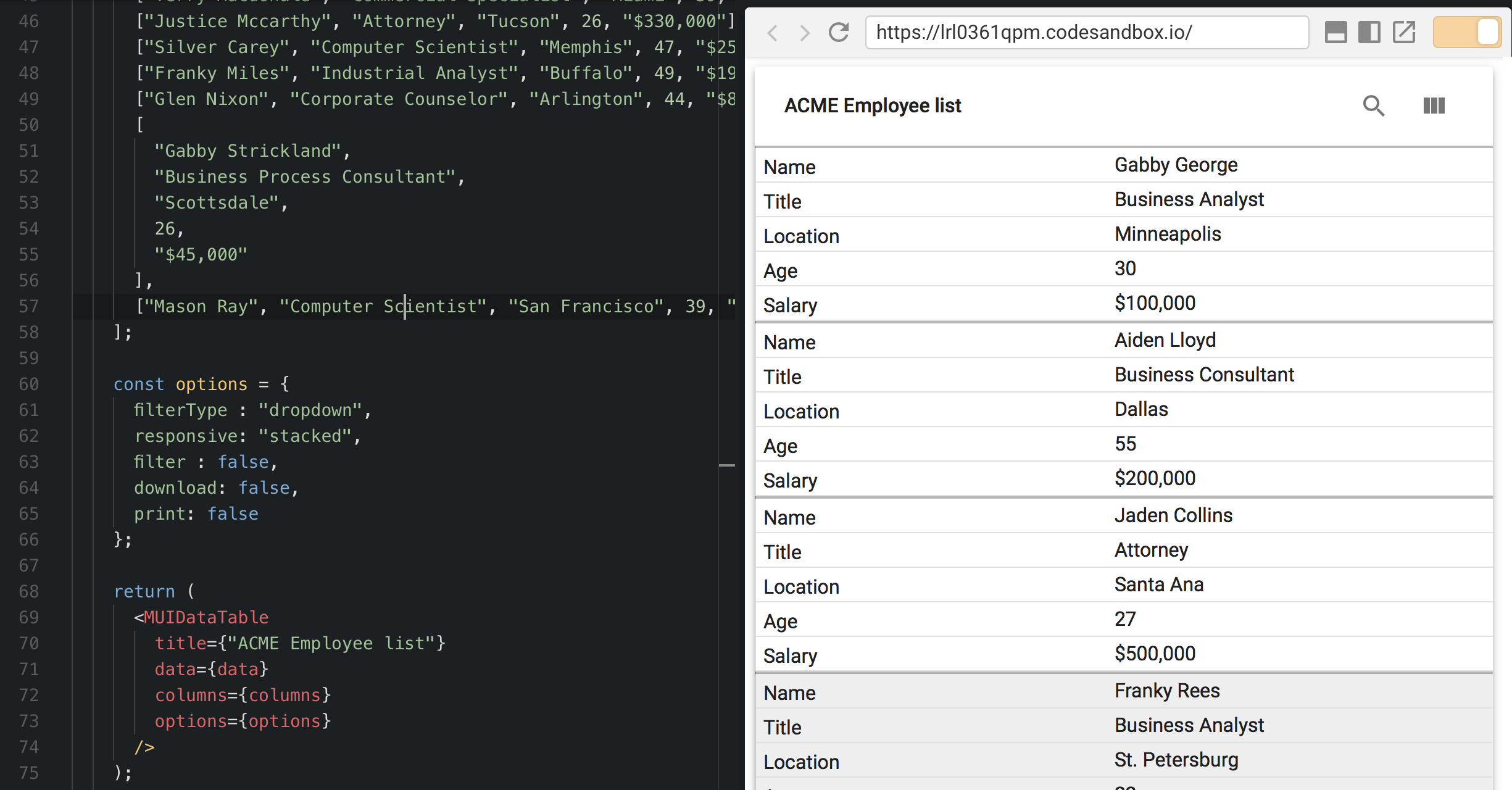Click Aiden Lloyd's $200,000 salary cell

(x=1154, y=478)
